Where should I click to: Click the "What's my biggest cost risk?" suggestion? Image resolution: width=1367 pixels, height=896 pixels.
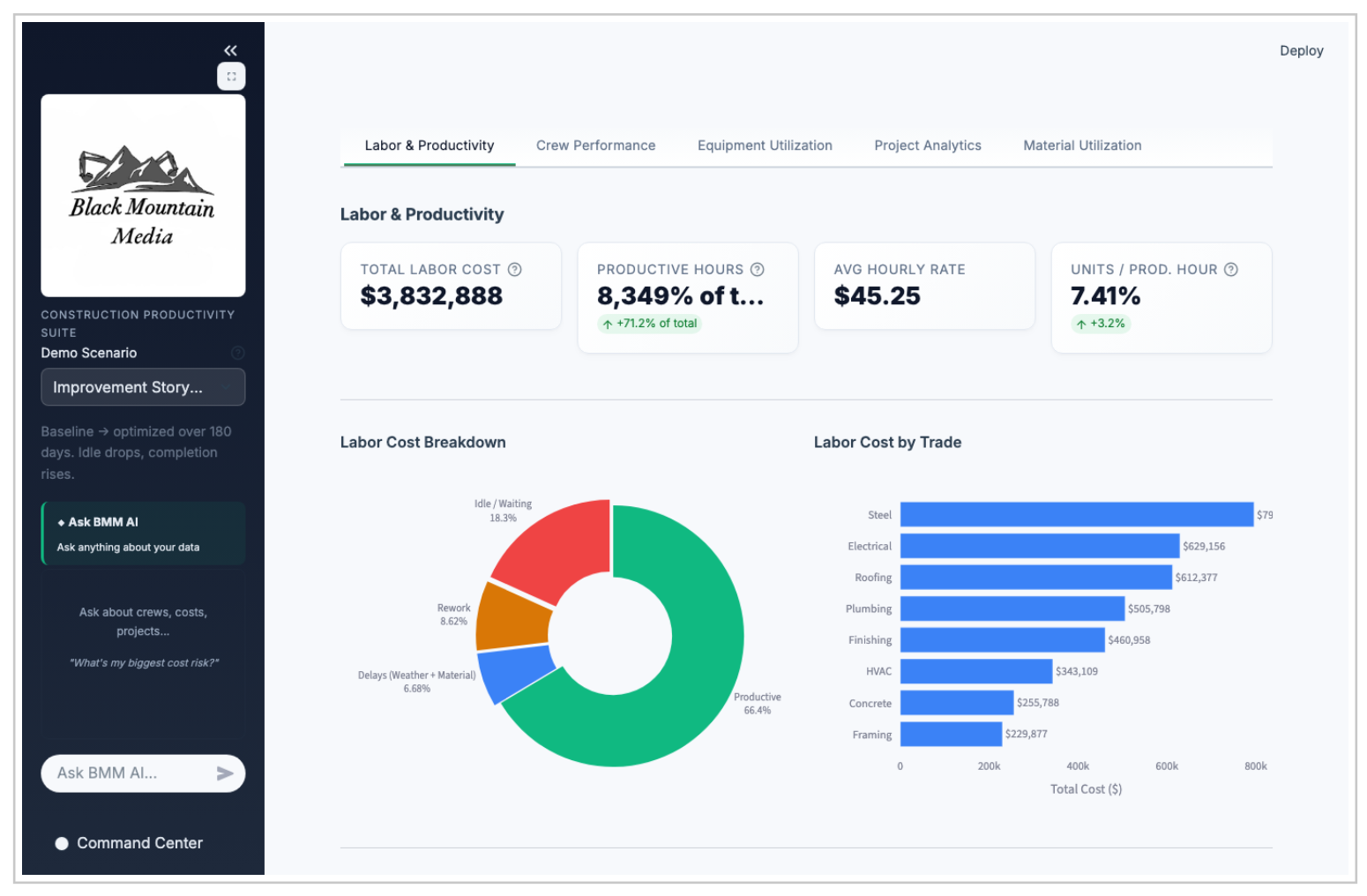144,663
